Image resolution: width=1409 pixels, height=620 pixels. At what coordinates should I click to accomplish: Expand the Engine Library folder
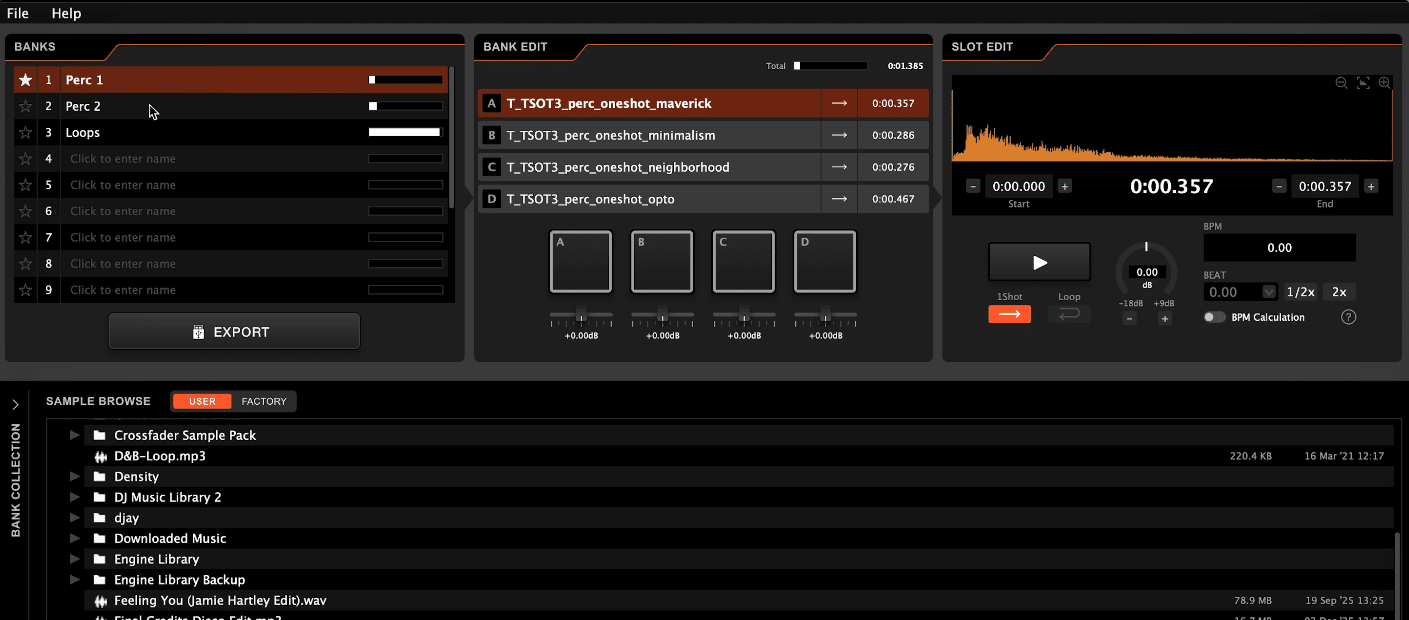[x=74, y=559]
